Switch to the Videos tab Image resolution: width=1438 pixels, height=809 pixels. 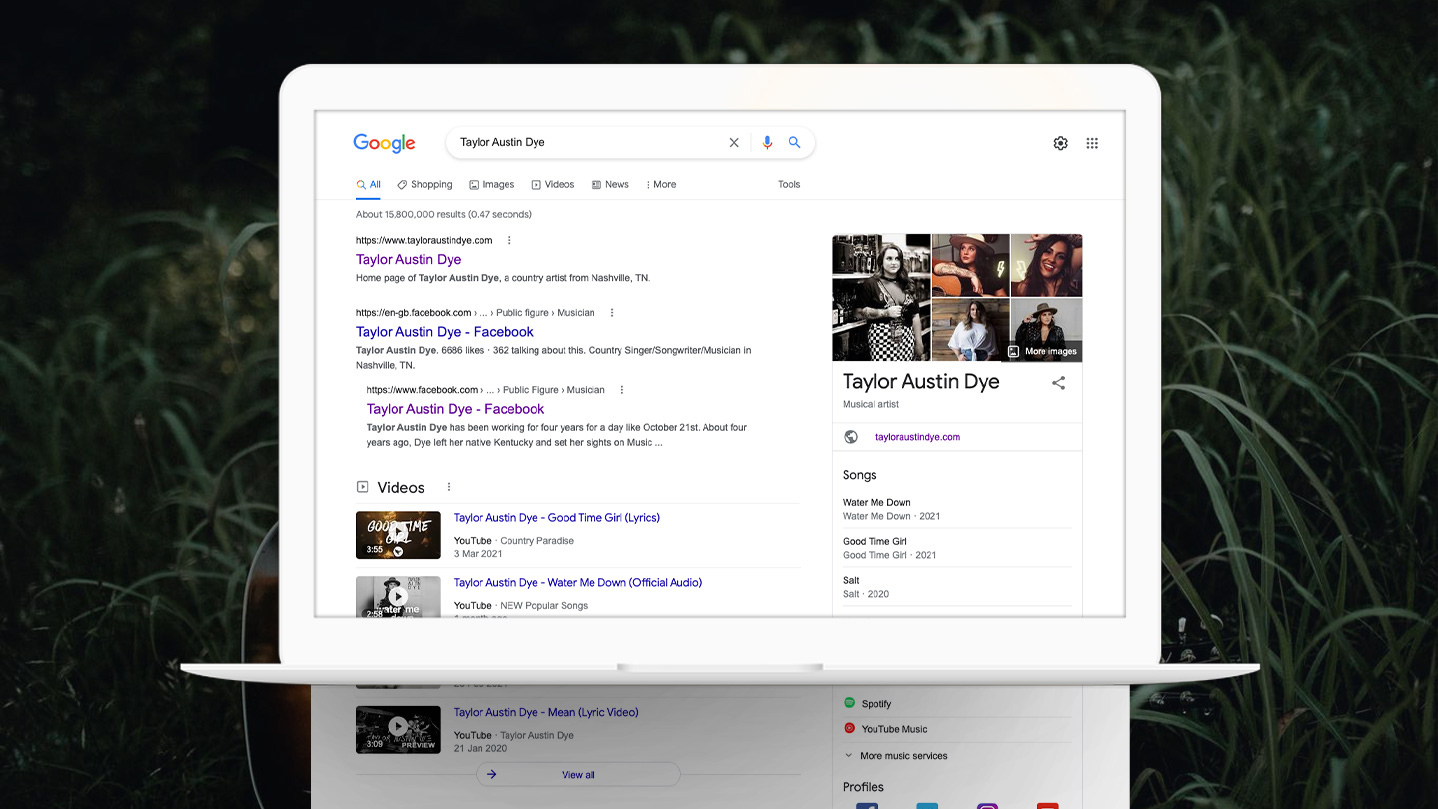(553, 185)
